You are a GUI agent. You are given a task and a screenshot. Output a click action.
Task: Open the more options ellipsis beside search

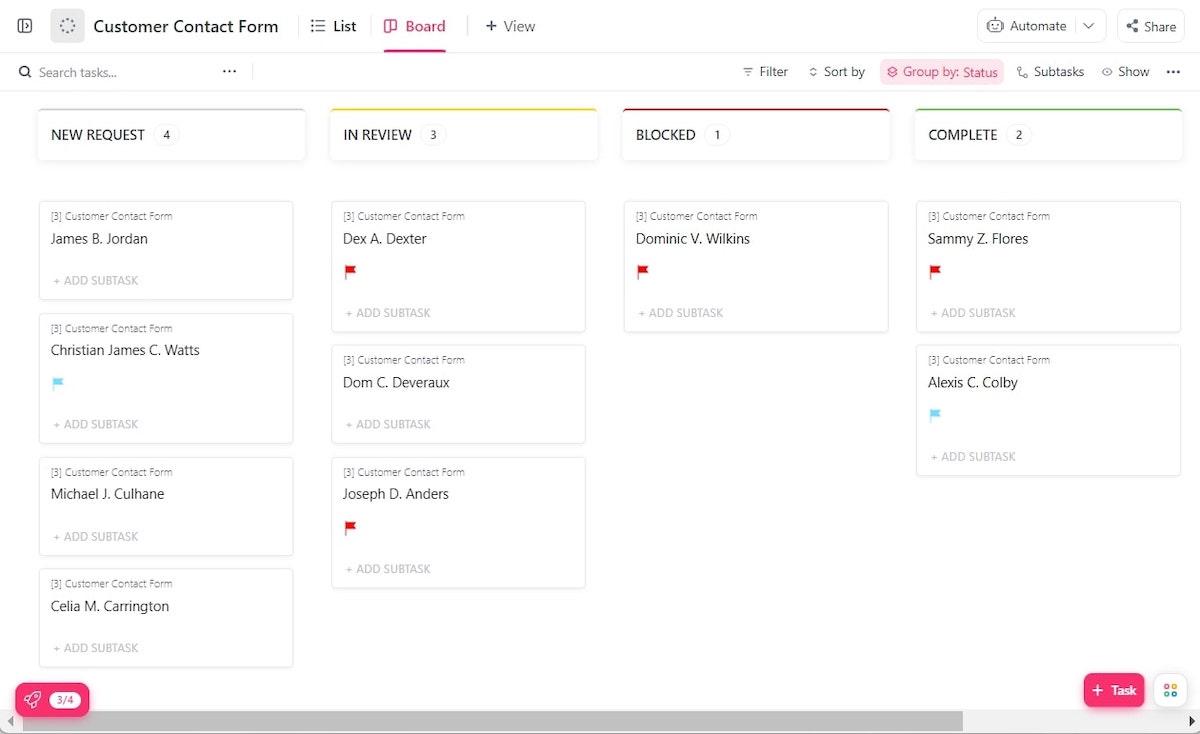coord(229,72)
